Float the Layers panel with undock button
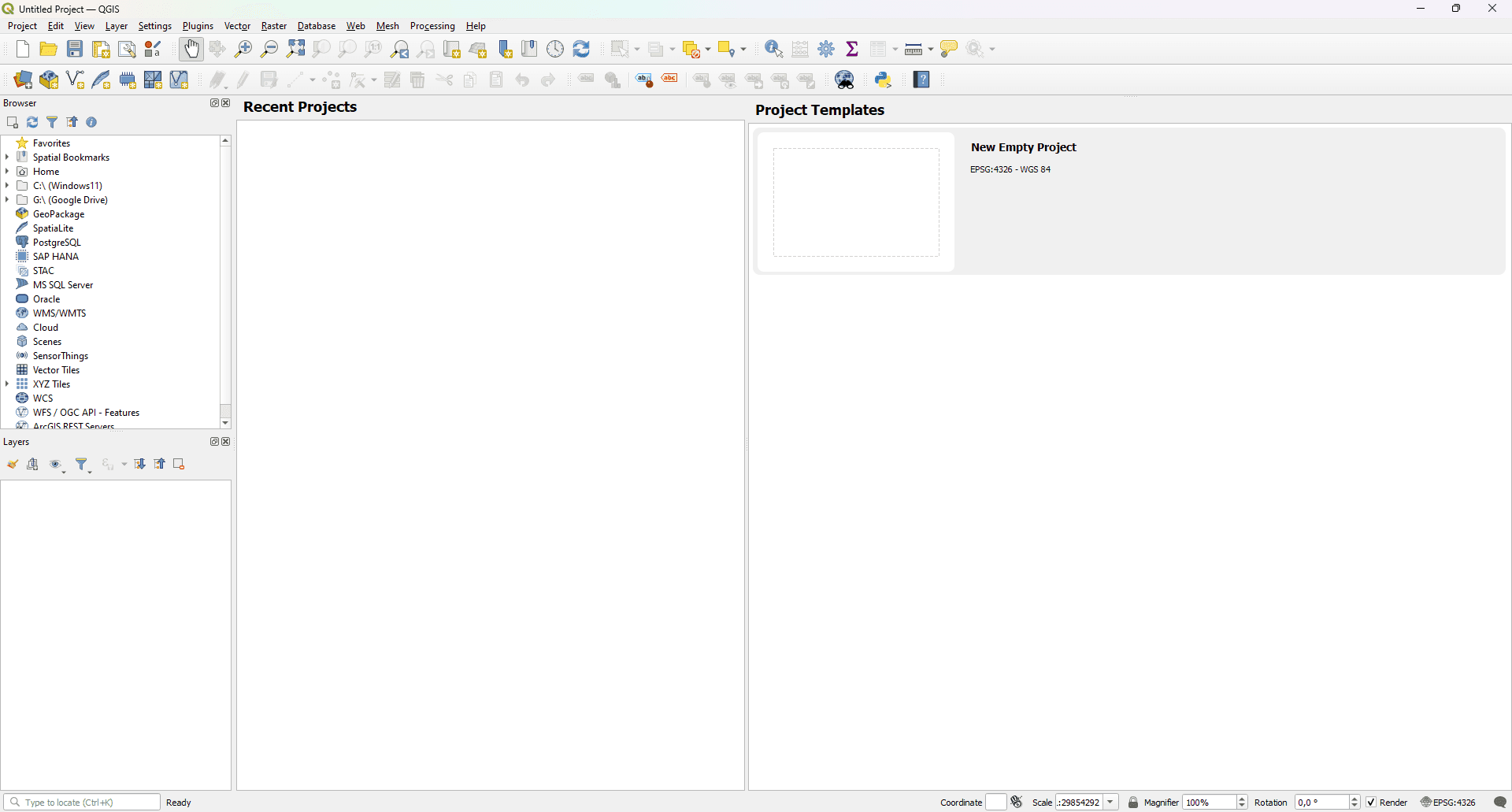1512x812 pixels. (213, 442)
